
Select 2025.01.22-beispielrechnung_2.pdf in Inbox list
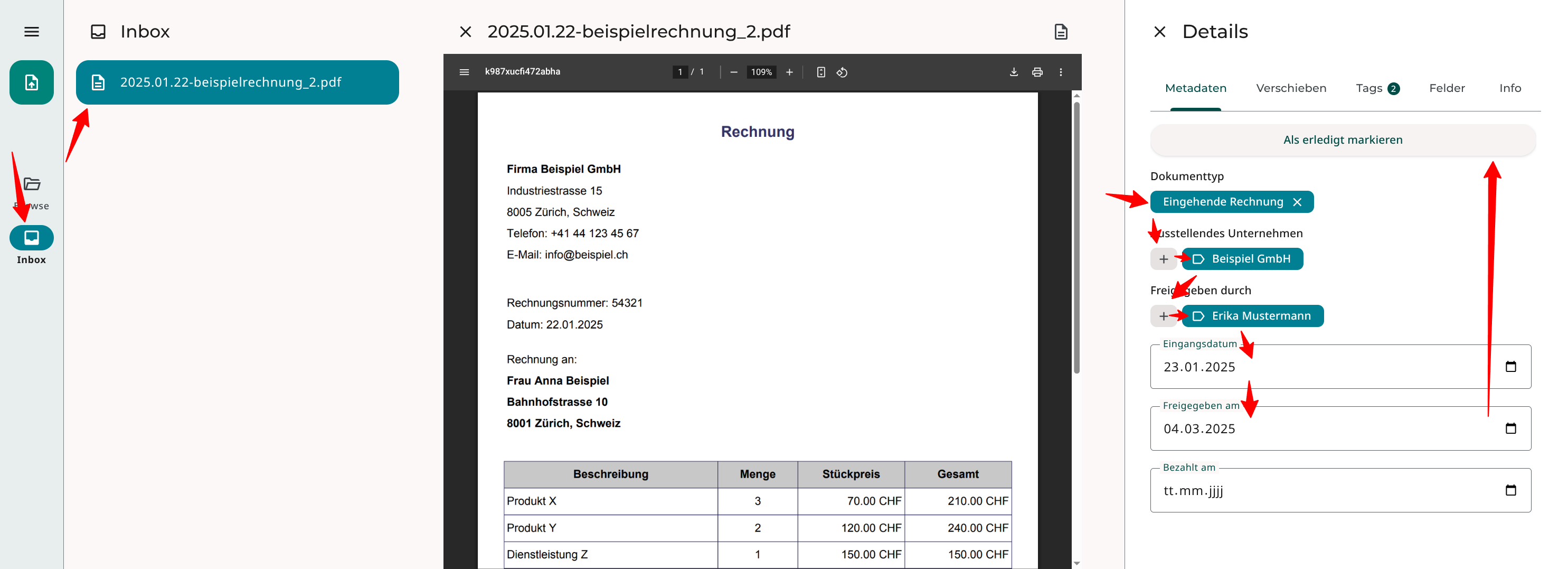pyautogui.click(x=237, y=82)
